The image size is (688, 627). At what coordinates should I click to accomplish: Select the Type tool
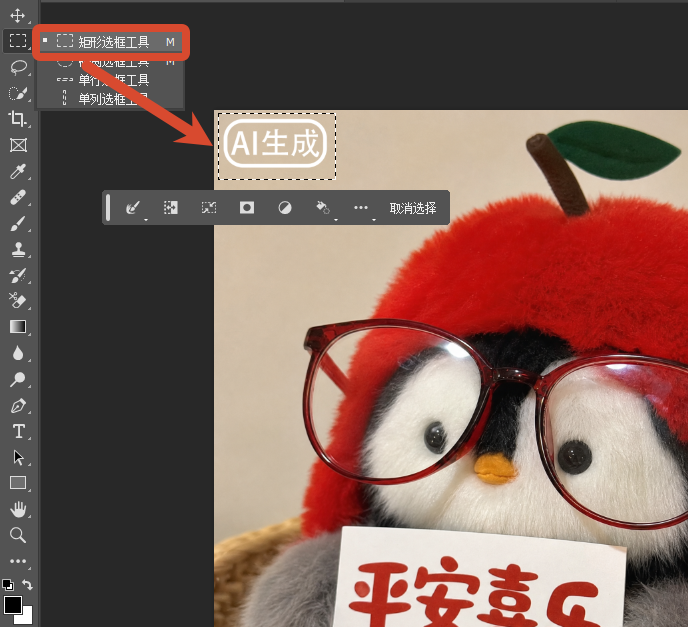pos(18,431)
